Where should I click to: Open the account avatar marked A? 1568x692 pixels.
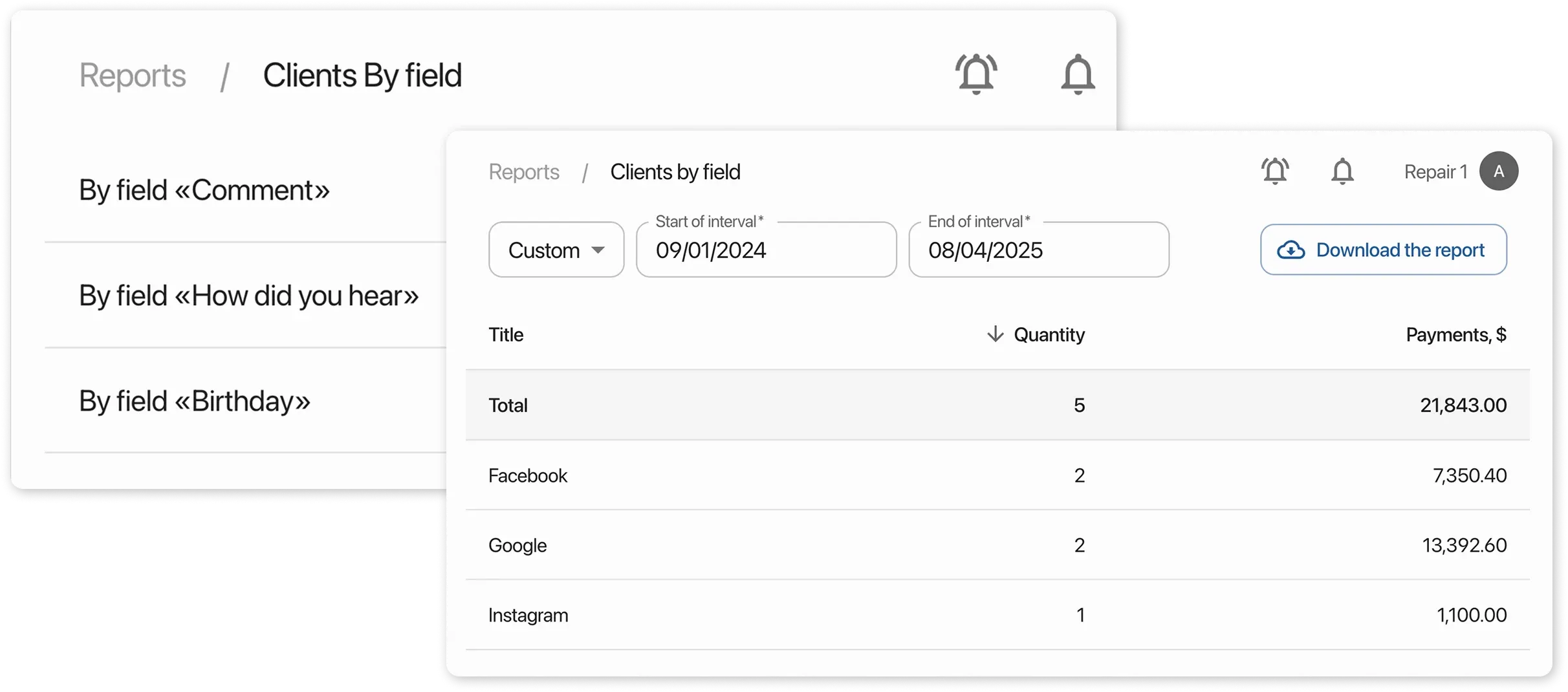(1500, 171)
